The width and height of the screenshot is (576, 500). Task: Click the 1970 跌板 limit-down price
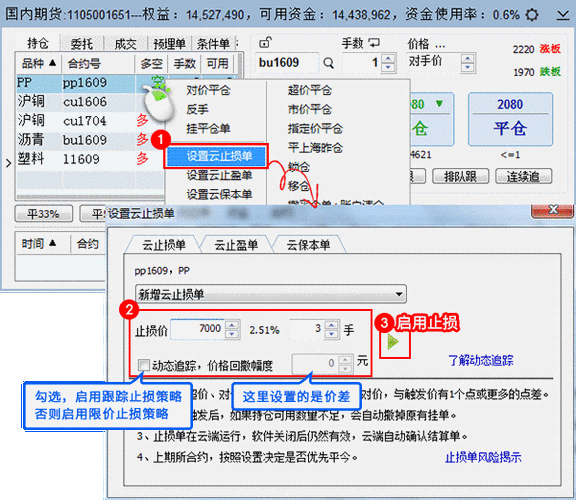tap(537, 72)
